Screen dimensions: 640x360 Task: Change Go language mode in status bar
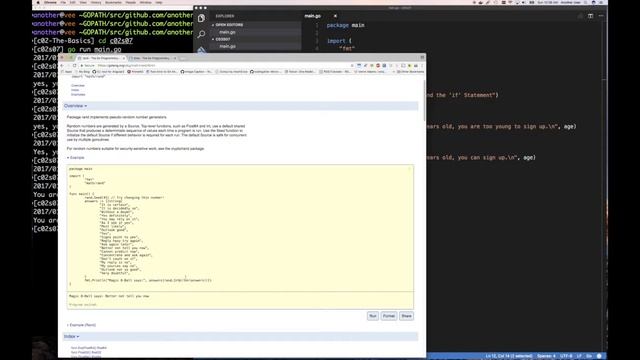tap(589, 356)
